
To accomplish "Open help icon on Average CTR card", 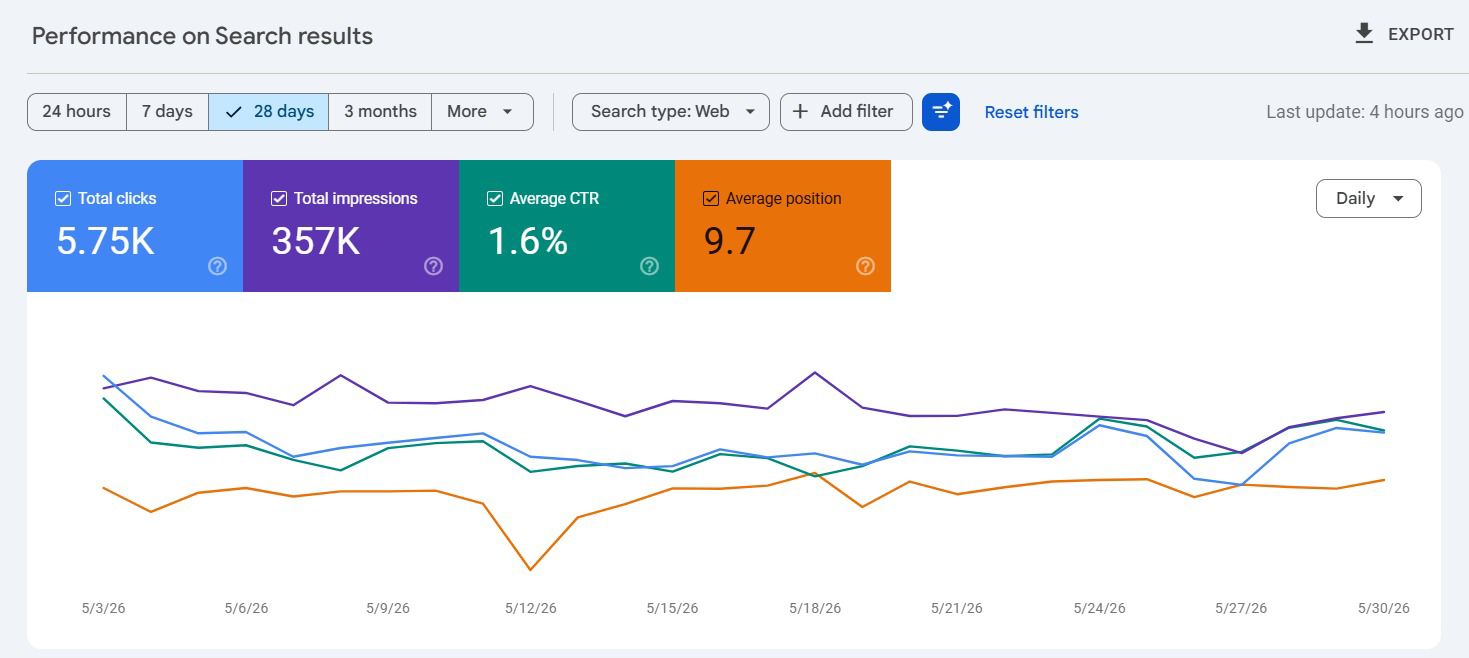I will [649, 266].
